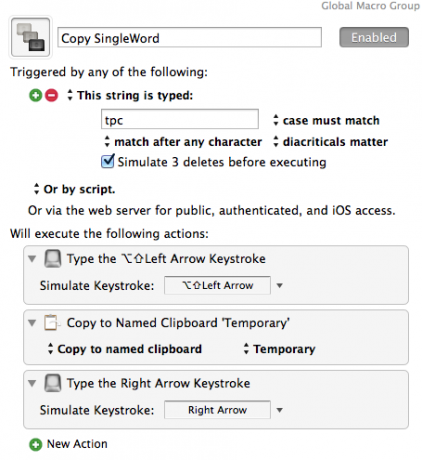
Task: Remove the typed string trigger
Action: point(51,95)
